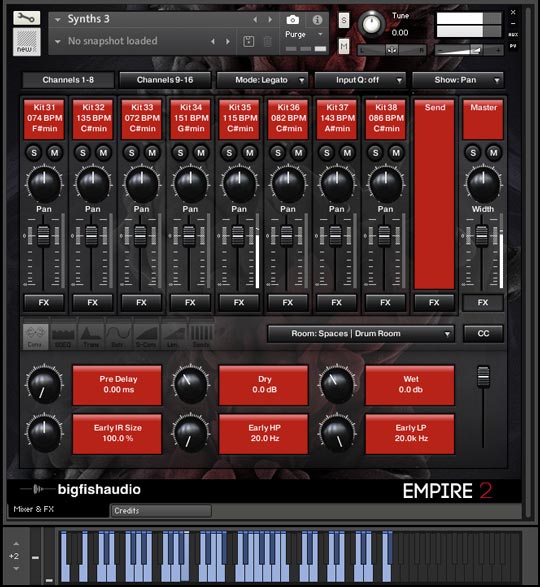Select the Conv convolution effect icon
Screen dimensions: 540x587
[35, 337]
